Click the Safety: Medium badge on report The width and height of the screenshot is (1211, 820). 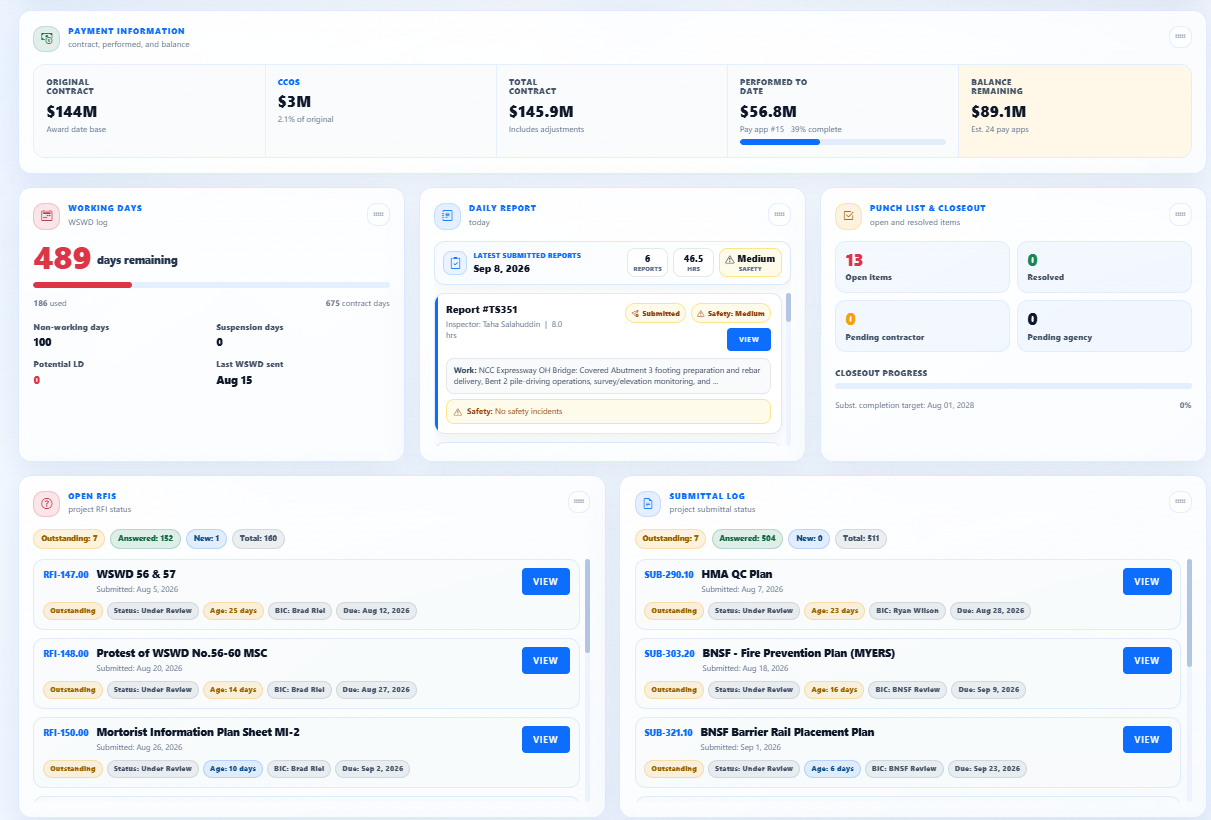pos(731,313)
